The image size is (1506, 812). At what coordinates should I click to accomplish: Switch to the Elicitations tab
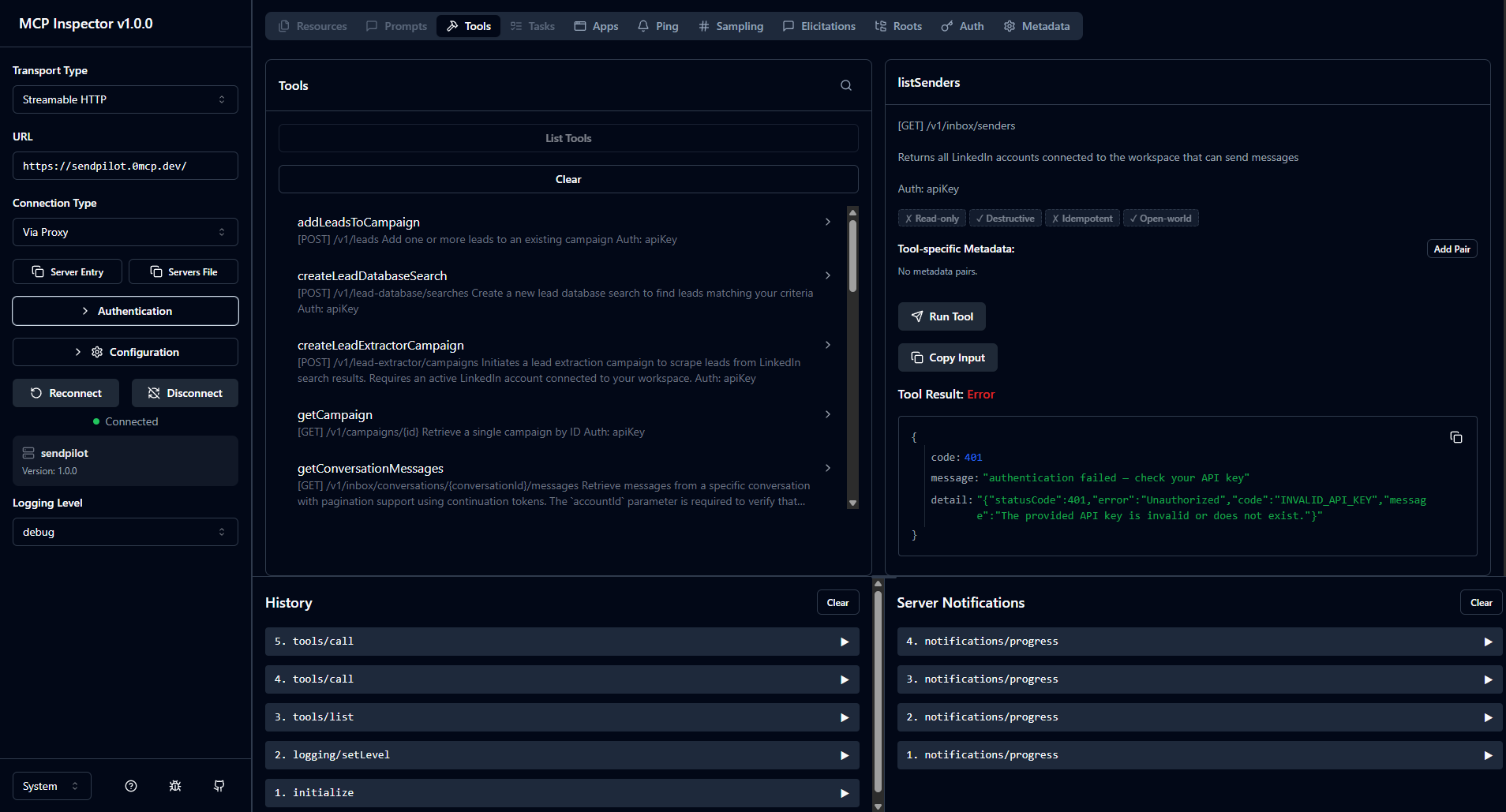(819, 26)
